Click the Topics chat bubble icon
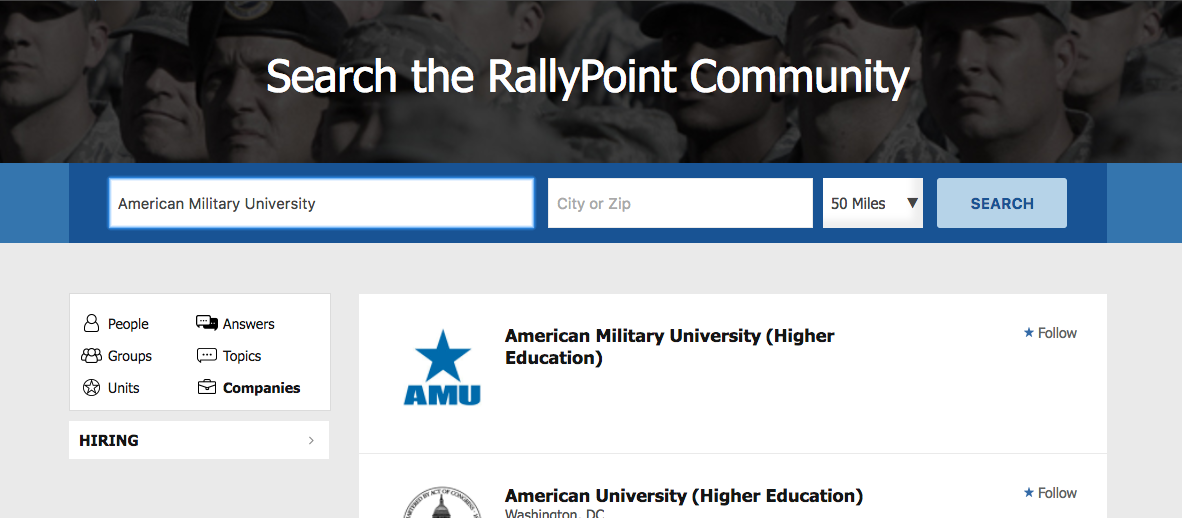Viewport: 1182px width, 518px height. pos(207,356)
